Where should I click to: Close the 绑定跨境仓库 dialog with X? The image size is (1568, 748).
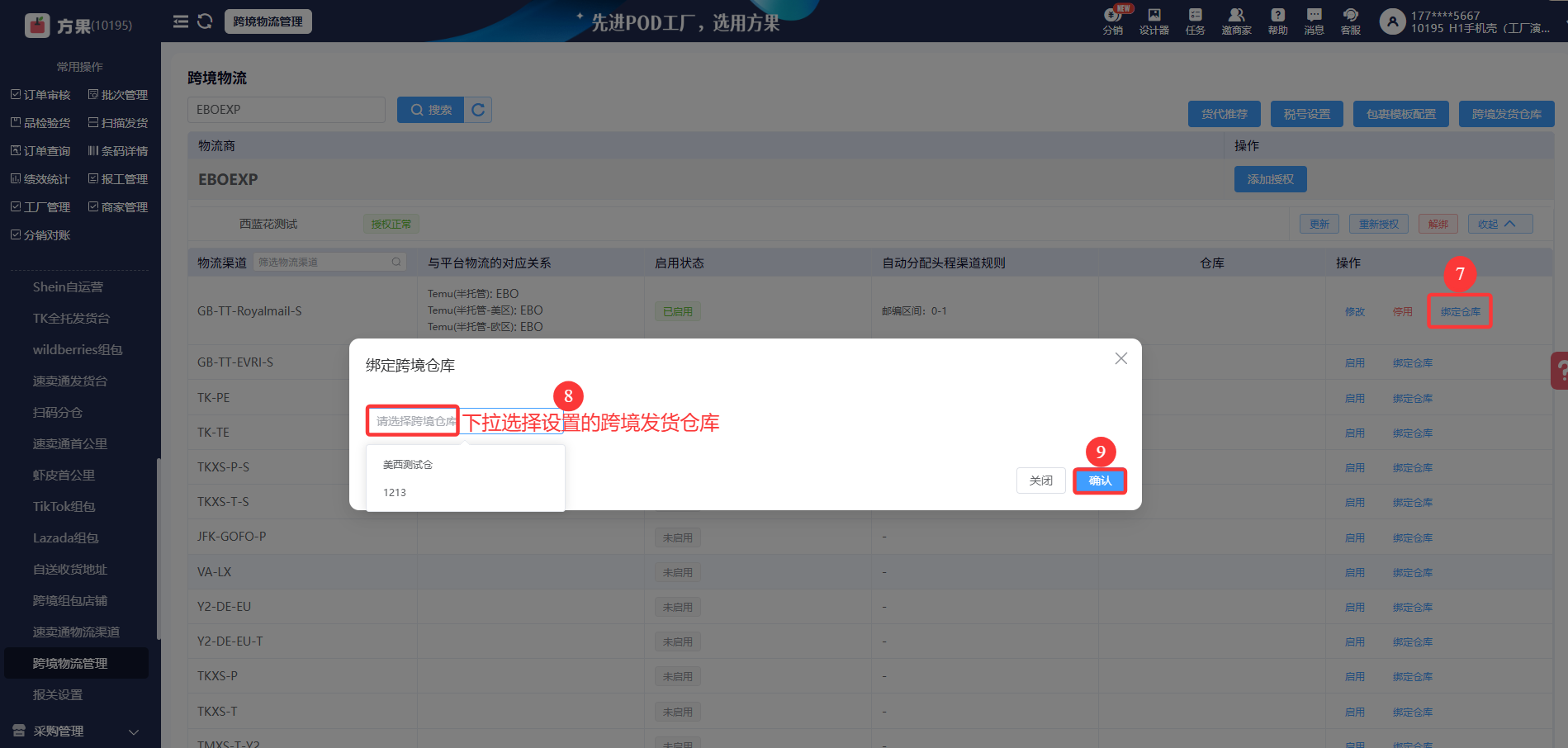pos(1120,358)
